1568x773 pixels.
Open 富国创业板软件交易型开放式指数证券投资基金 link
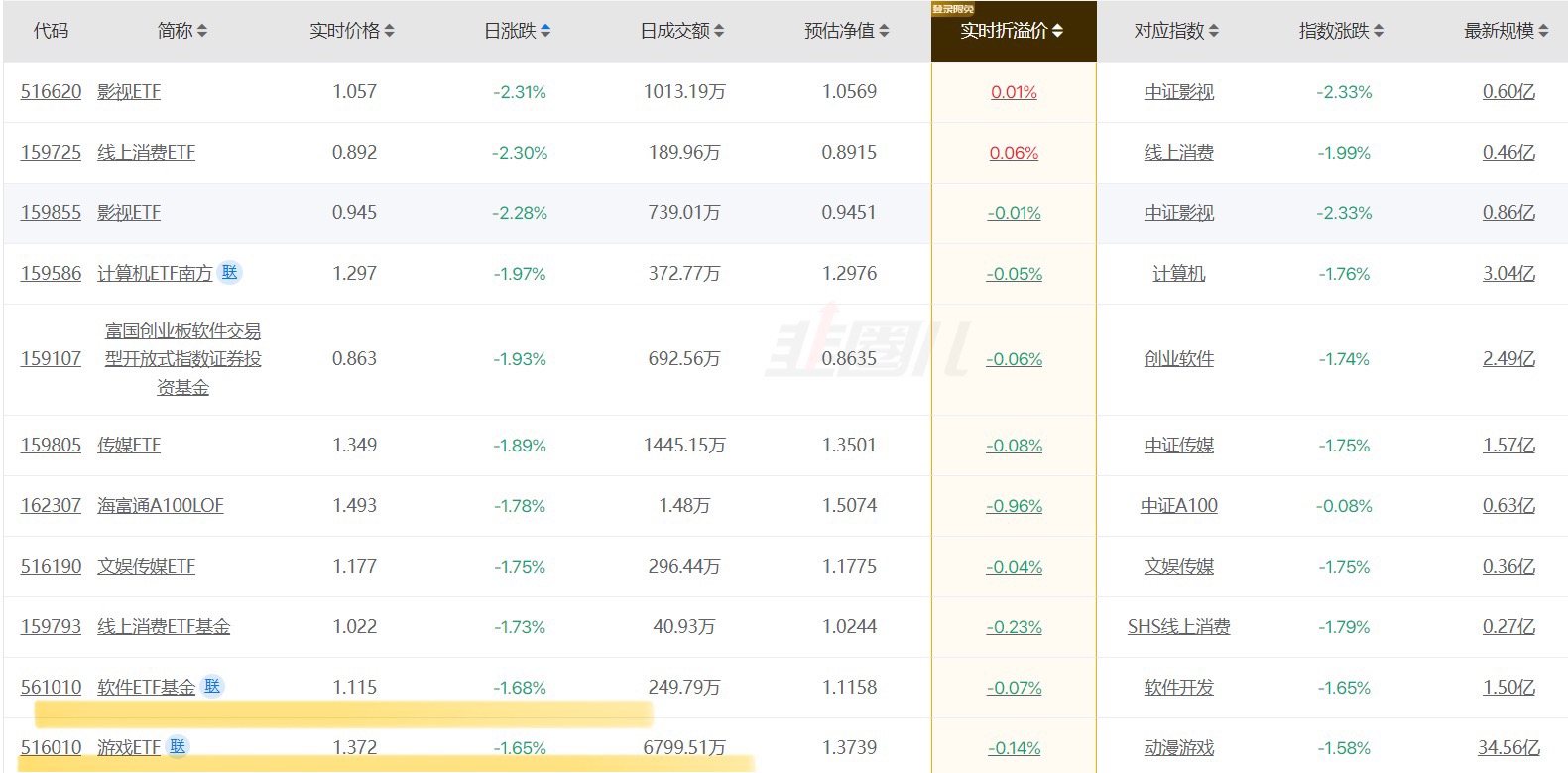point(183,359)
